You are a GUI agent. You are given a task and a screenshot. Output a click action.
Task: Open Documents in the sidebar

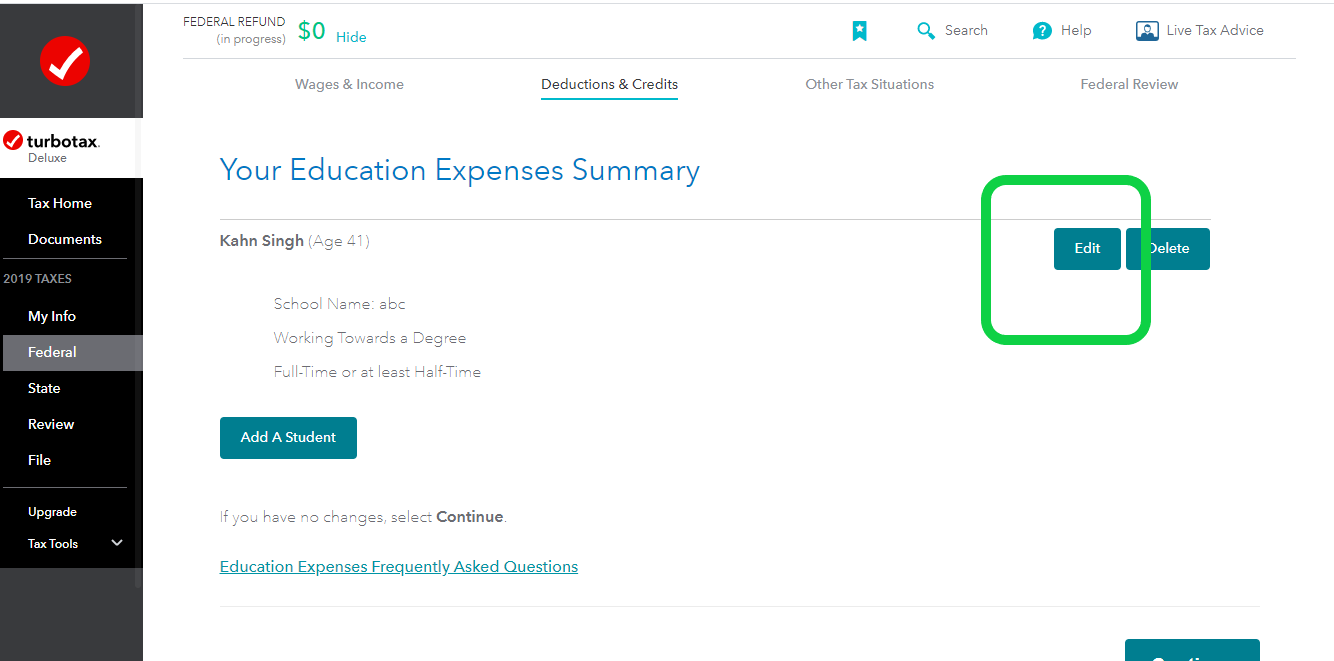[65, 239]
